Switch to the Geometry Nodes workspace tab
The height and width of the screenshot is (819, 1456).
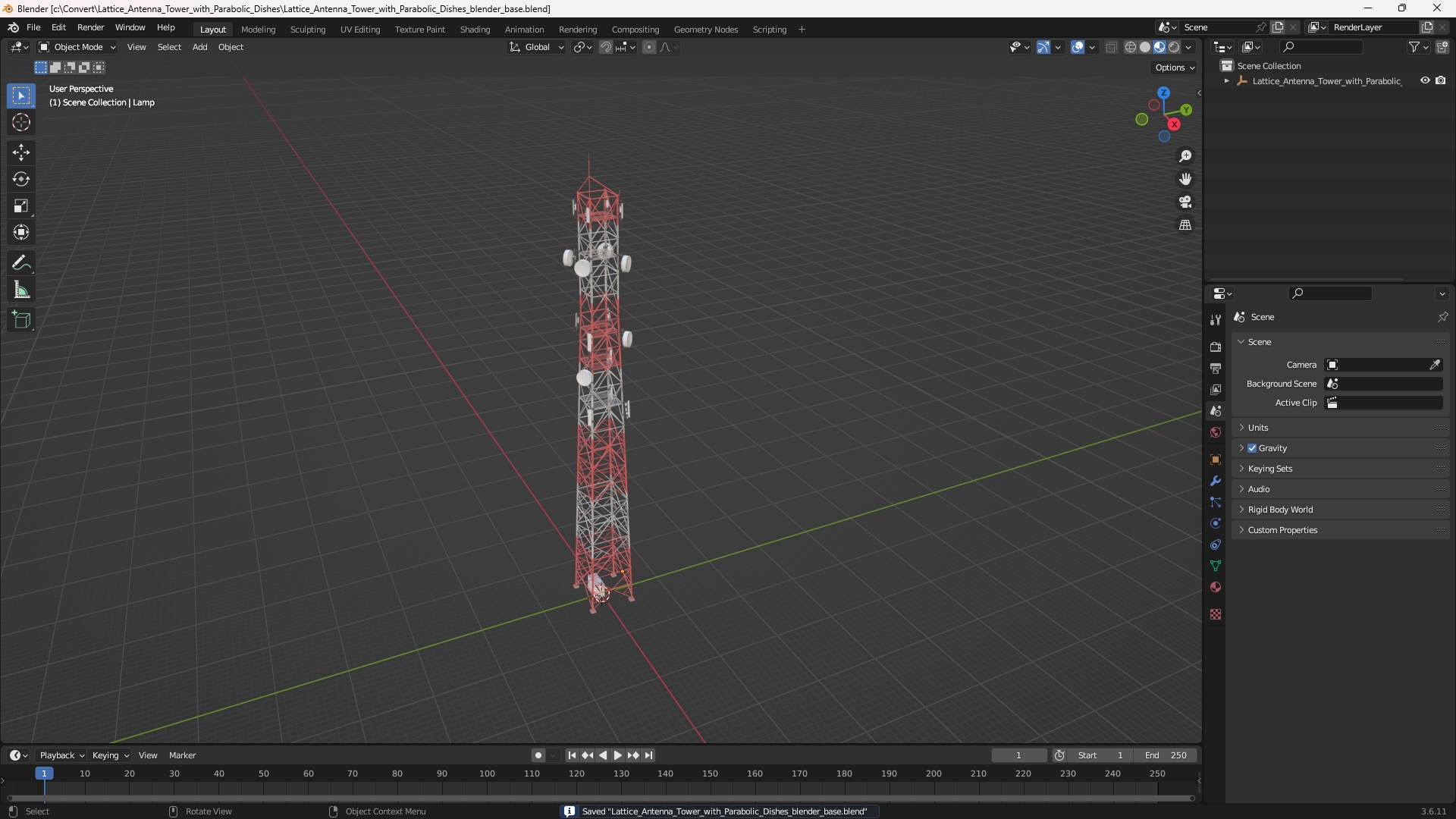[705, 30]
